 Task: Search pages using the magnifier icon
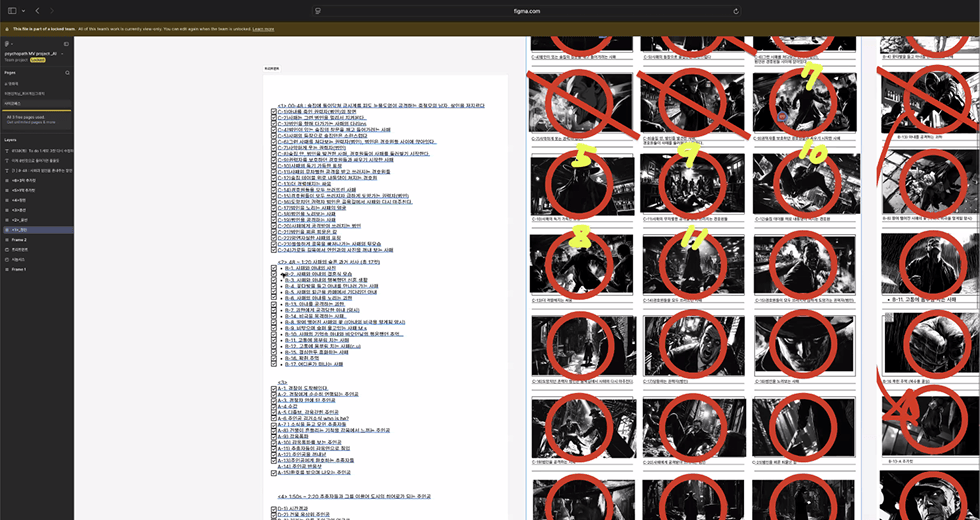(68, 72)
